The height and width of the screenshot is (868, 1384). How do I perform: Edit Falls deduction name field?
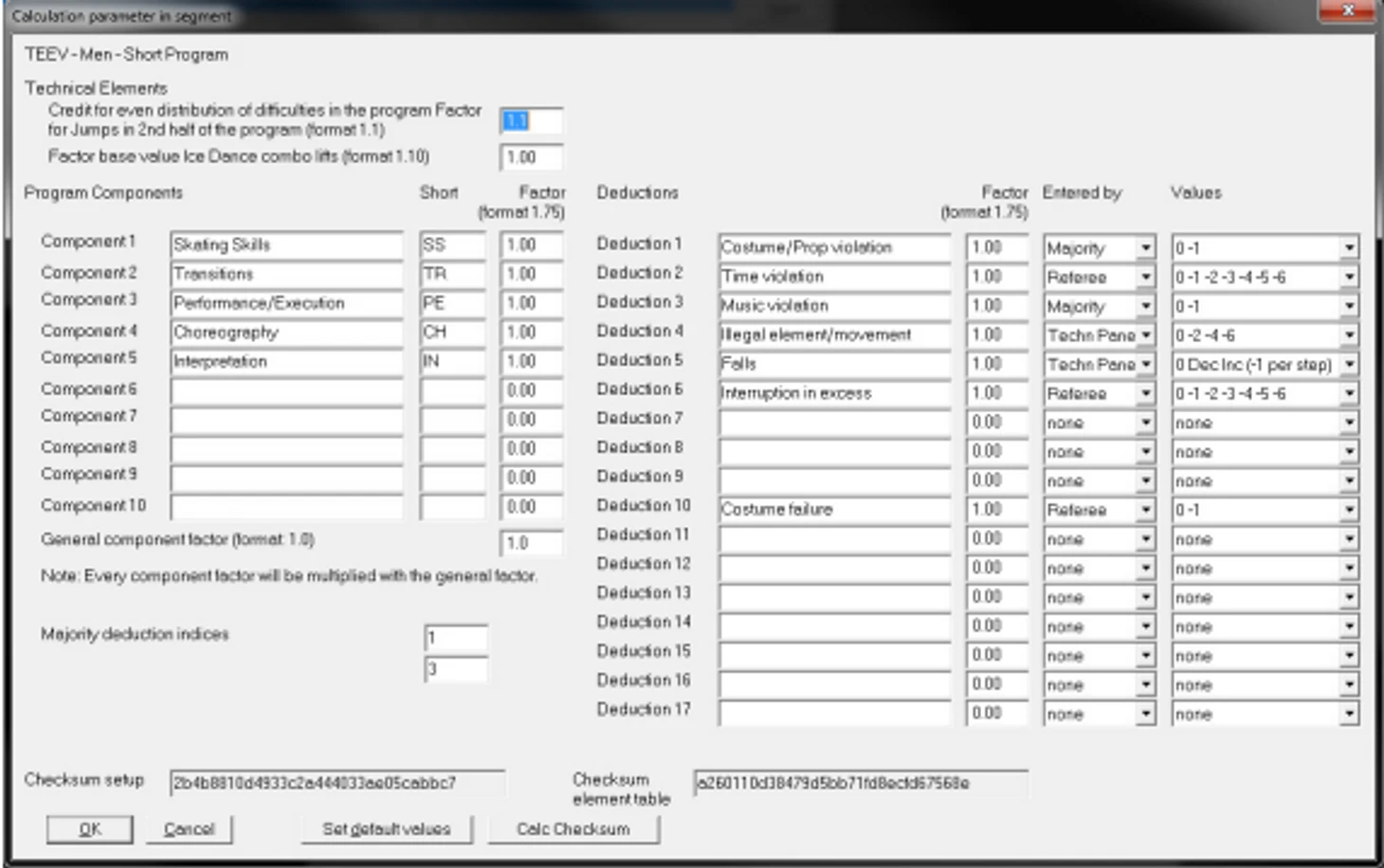834,364
